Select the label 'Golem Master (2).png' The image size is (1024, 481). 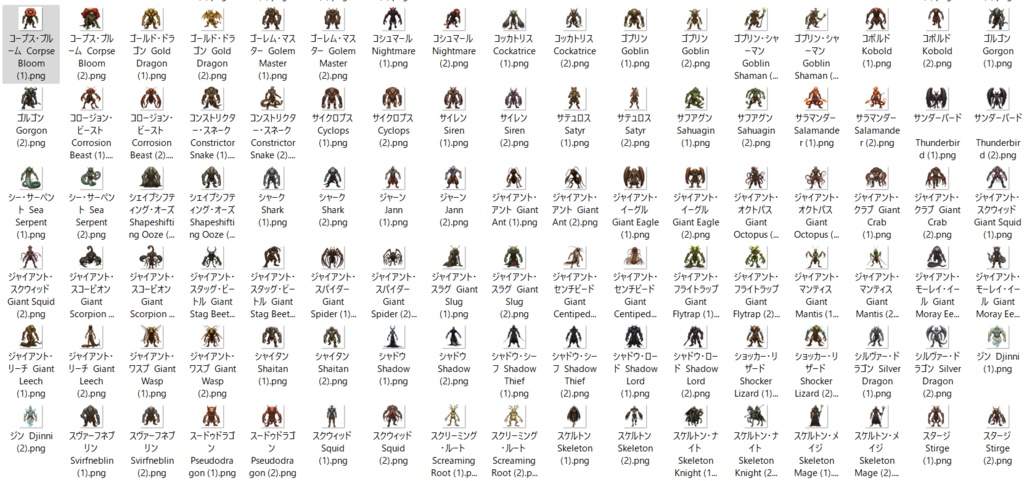pyautogui.click(x=333, y=57)
